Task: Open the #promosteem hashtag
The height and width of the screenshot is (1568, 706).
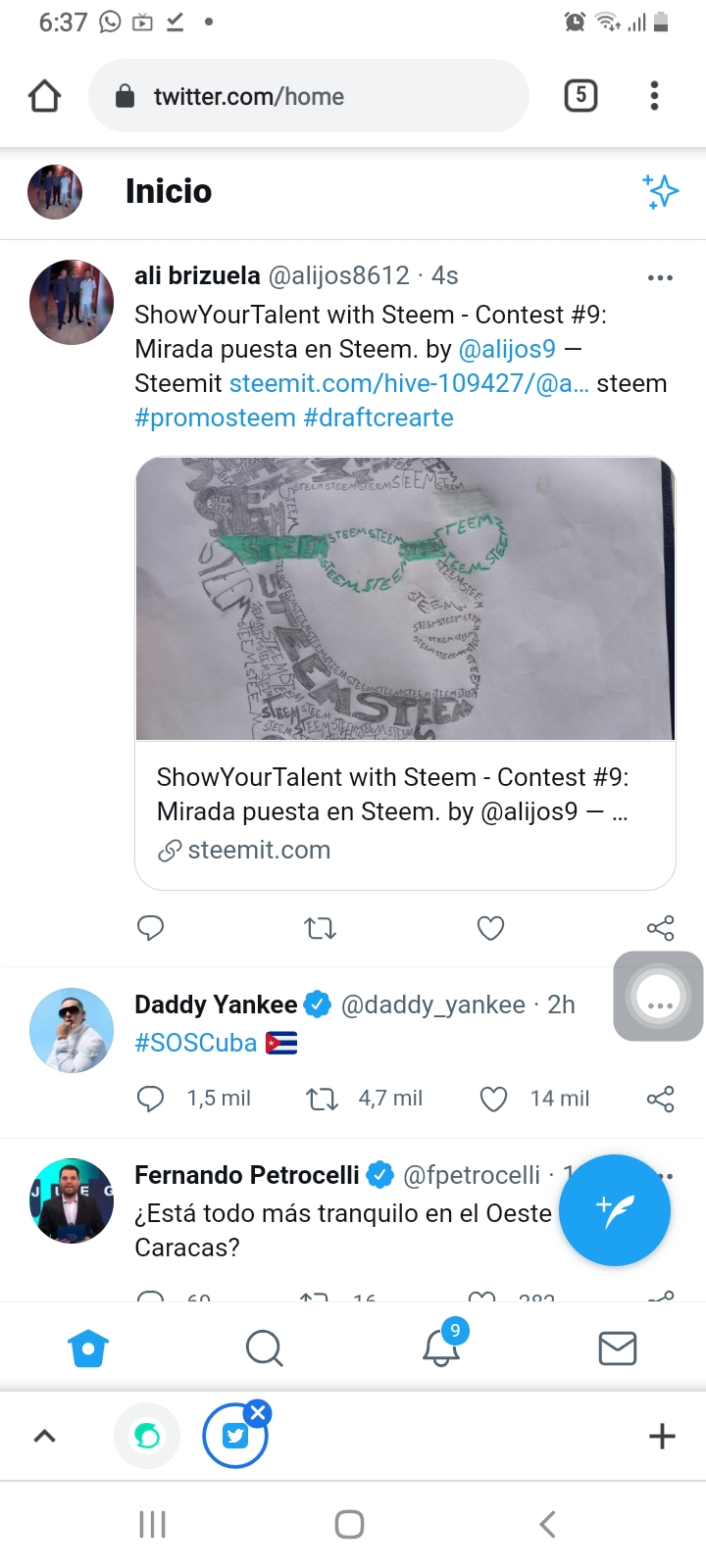Action: tap(215, 417)
